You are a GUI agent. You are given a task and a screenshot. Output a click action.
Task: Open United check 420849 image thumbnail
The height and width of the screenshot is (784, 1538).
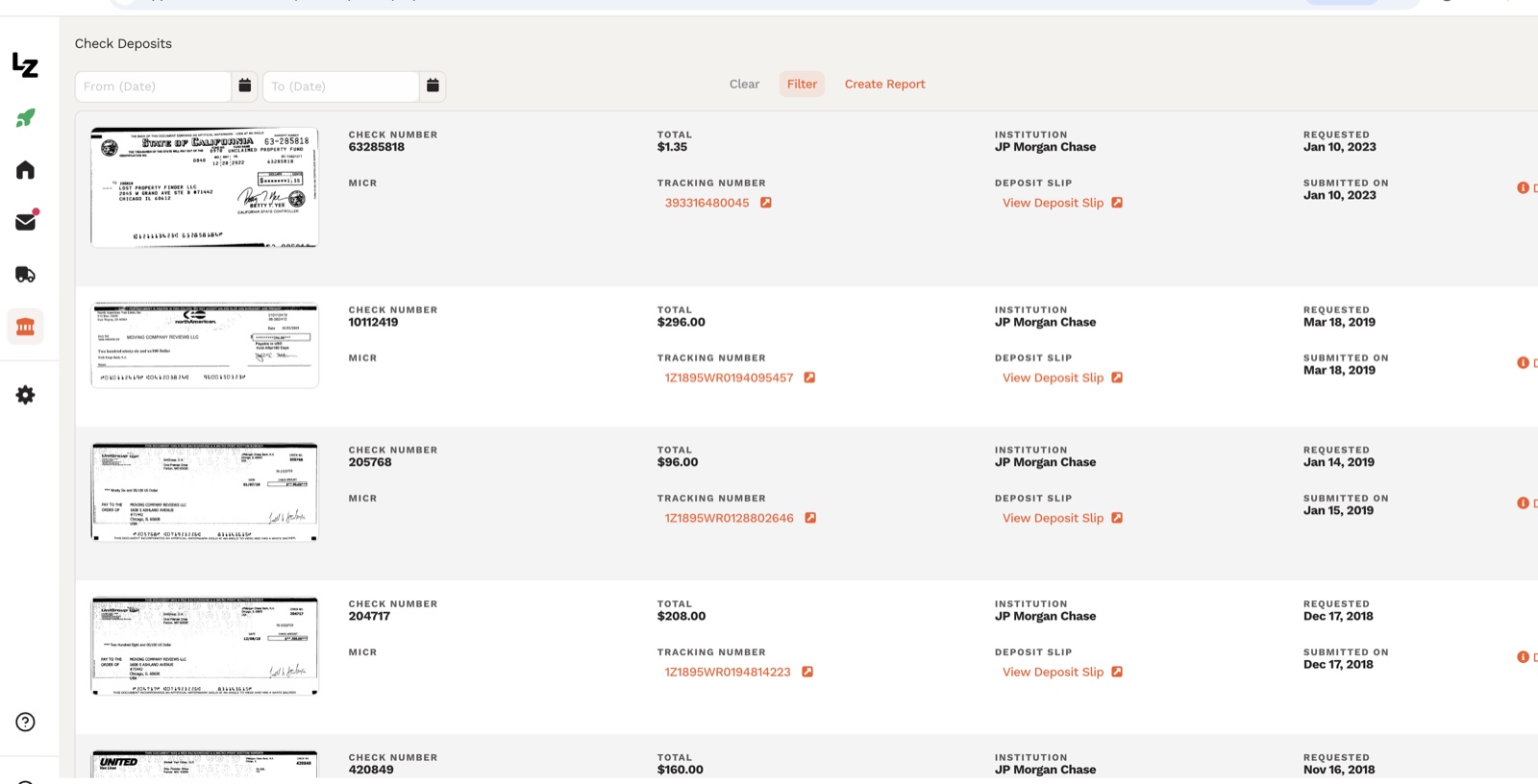(205, 764)
